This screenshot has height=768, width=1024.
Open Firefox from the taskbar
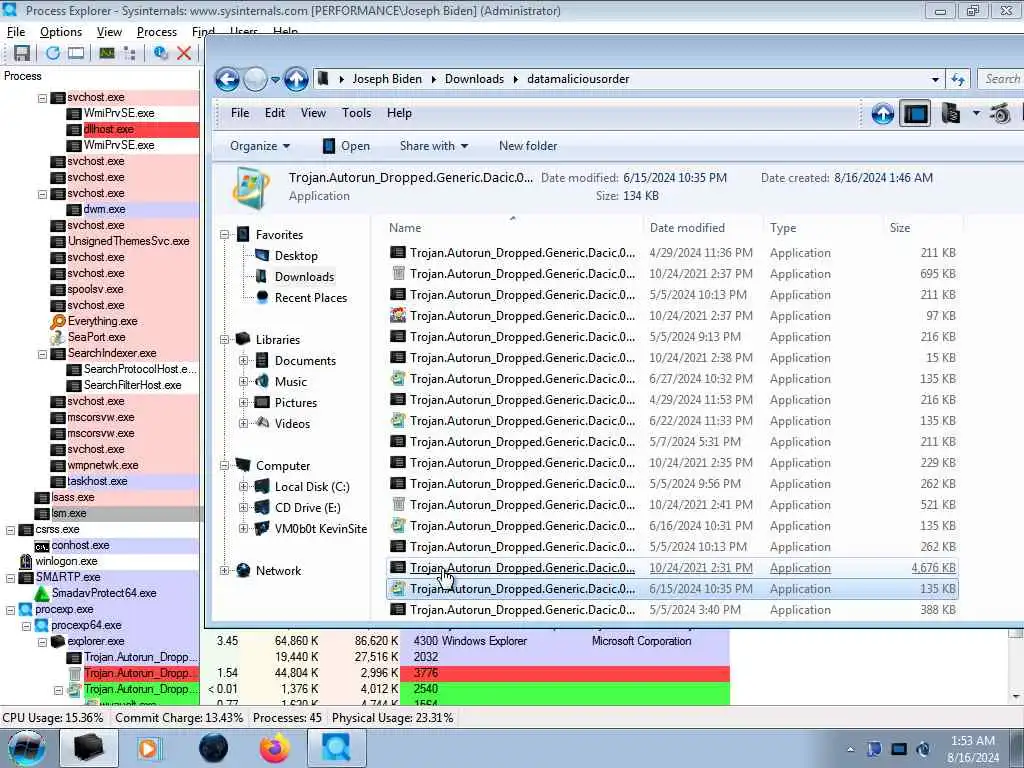(x=274, y=748)
